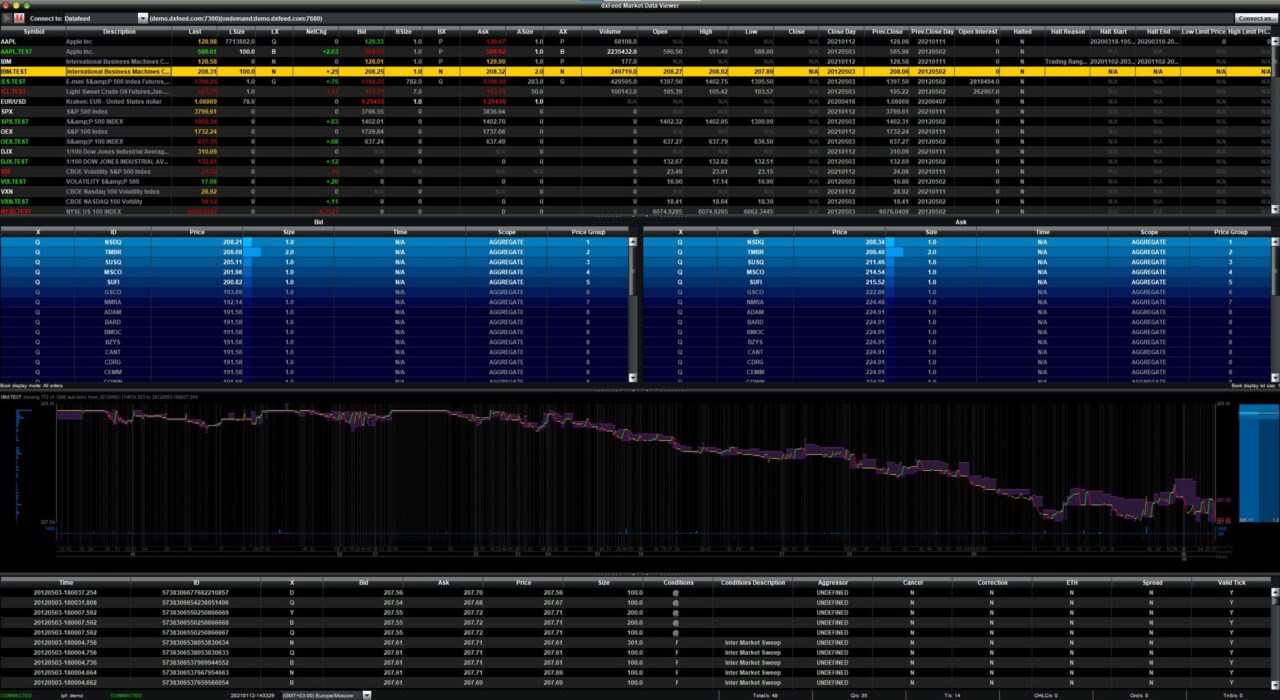Select the SPX symbol row
The width and height of the screenshot is (1280, 700).
click(x=635, y=112)
